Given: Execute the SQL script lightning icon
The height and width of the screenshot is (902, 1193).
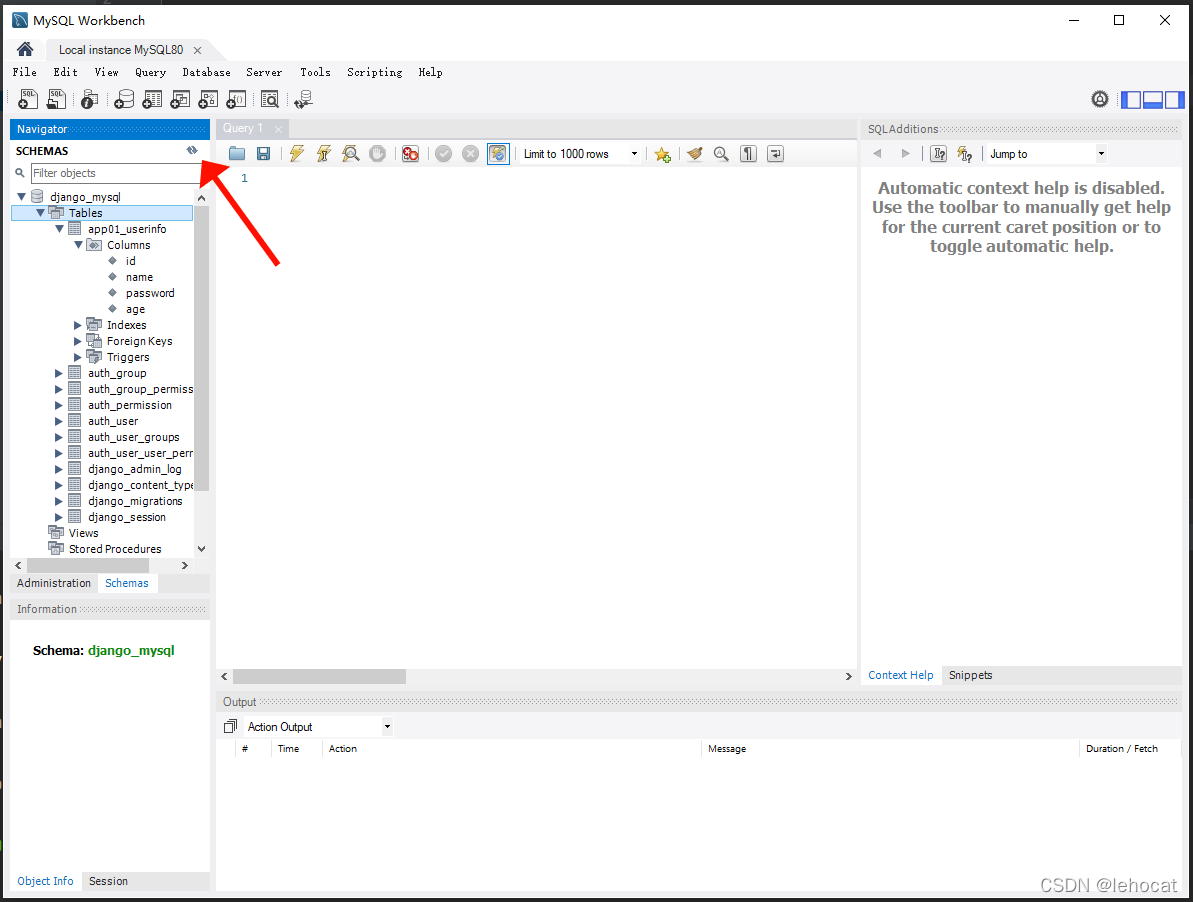Looking at the screenshot, I should [x=297, y=154].
